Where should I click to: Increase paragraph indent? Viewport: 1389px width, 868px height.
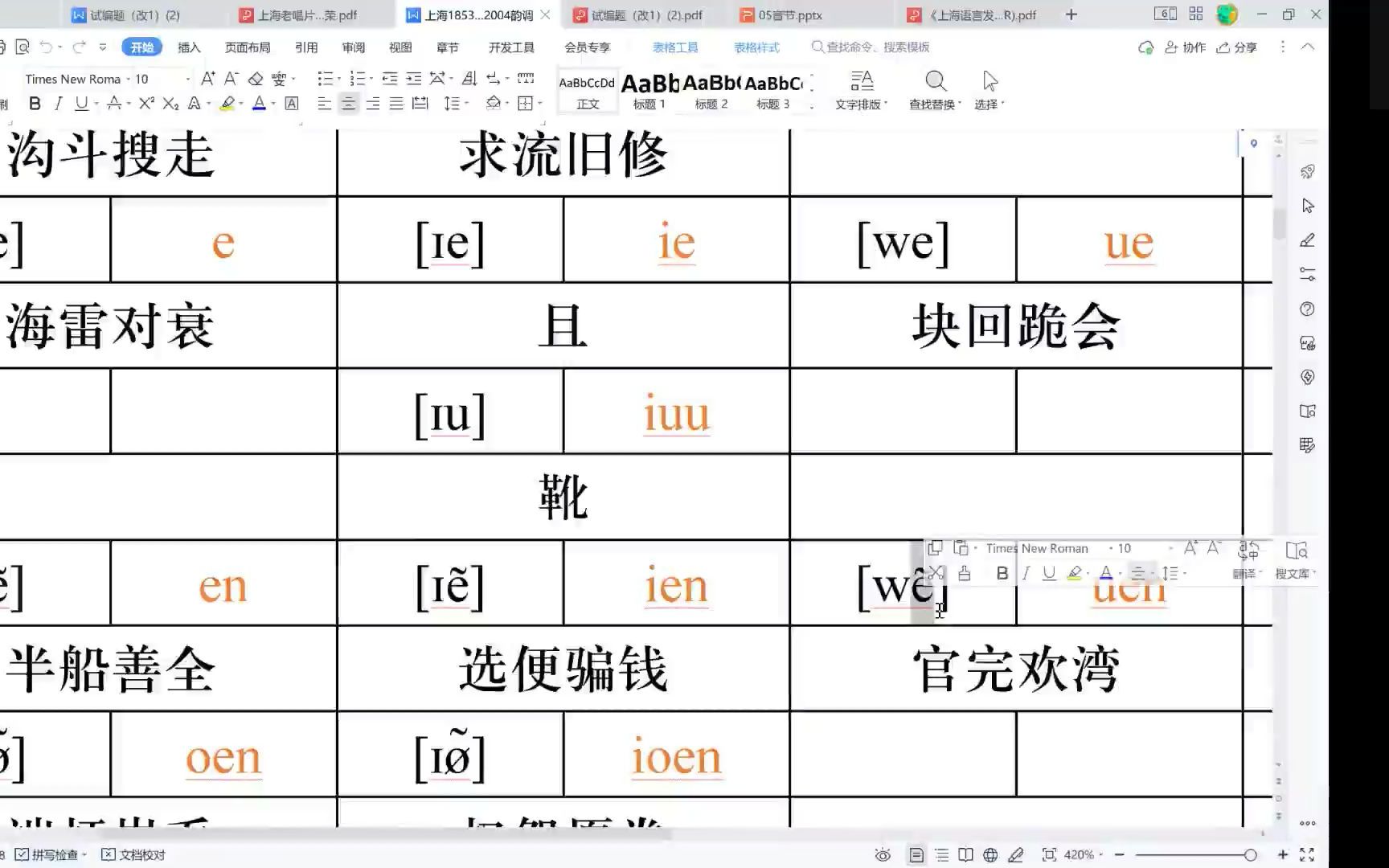click(414, 79)
